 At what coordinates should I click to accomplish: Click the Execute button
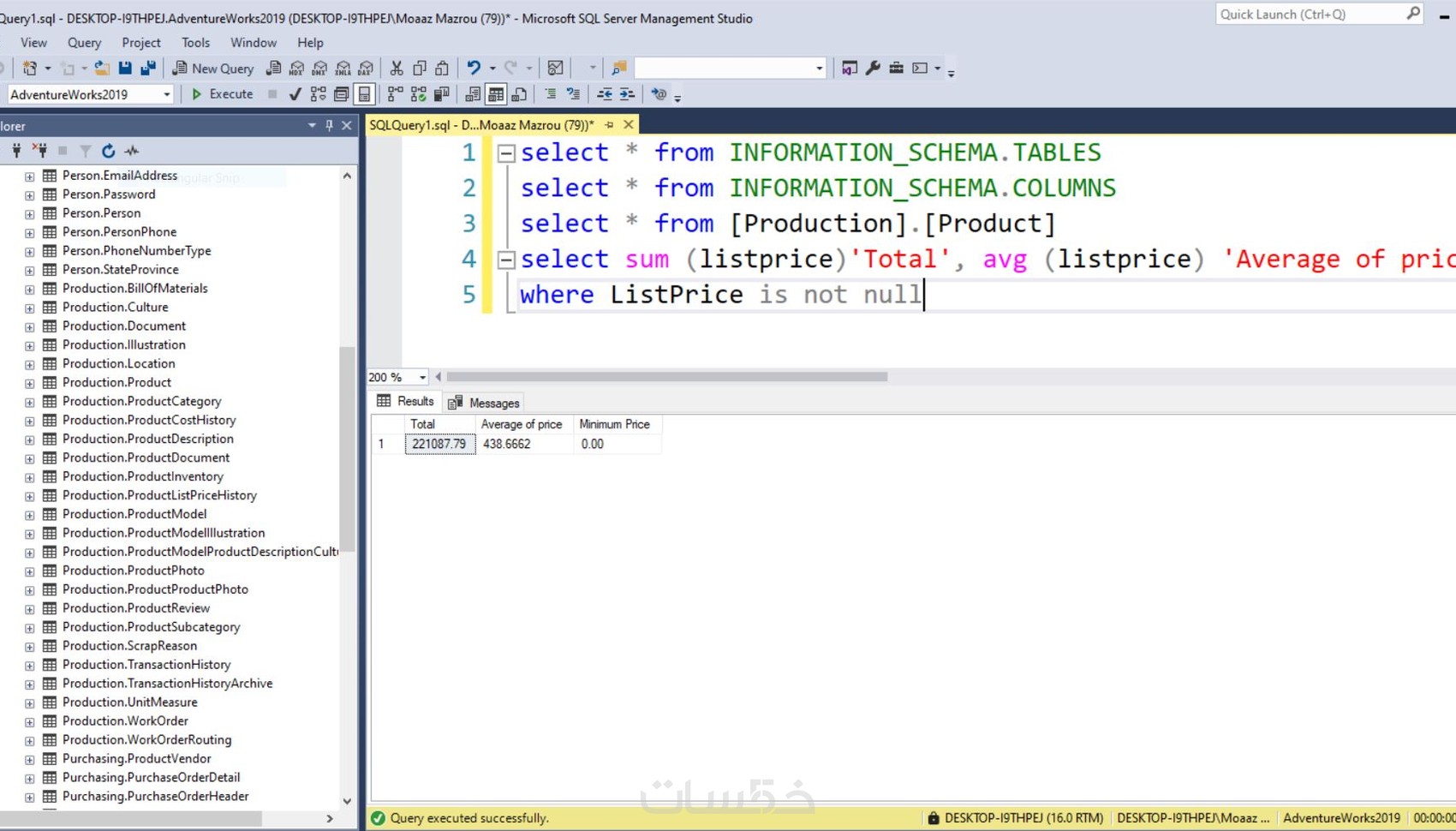tap(222, 94)
